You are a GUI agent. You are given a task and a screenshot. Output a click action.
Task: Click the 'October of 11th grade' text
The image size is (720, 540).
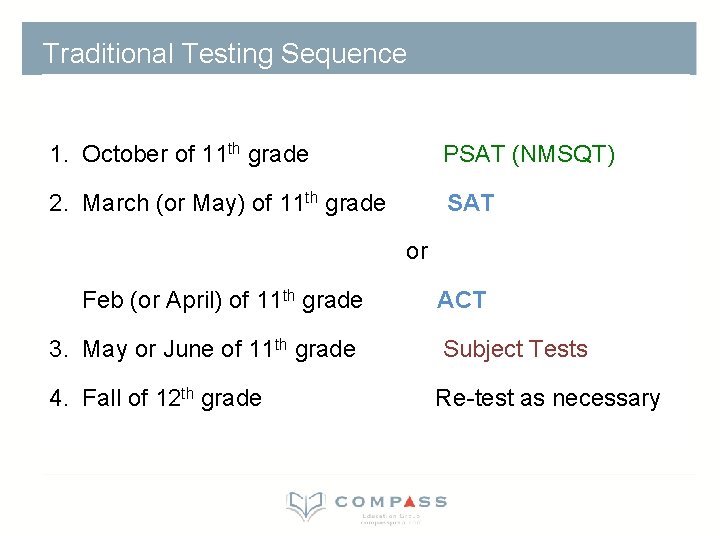[x=195, y=154]
